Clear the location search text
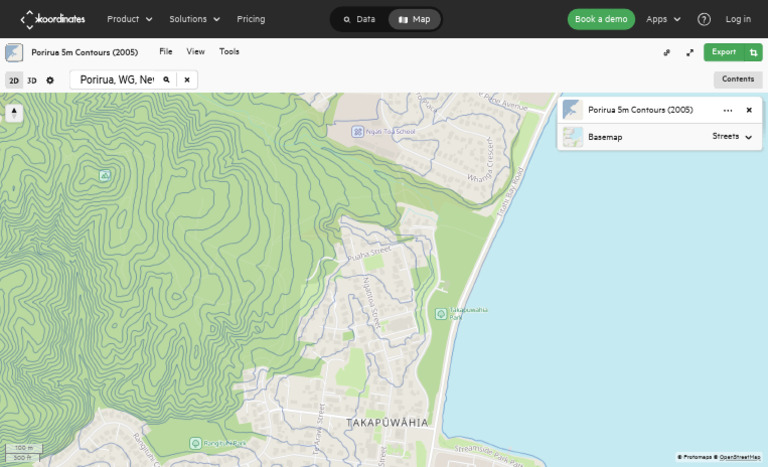768x467 pixels. (187, 79)
